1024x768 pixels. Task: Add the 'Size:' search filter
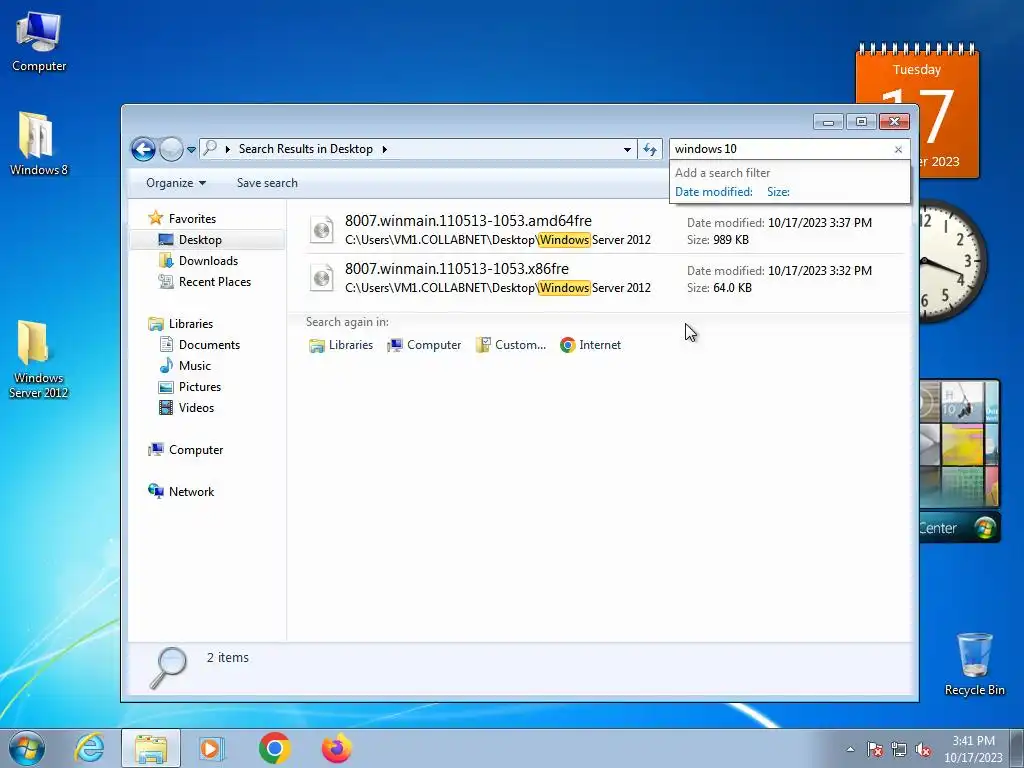(778, 192)
